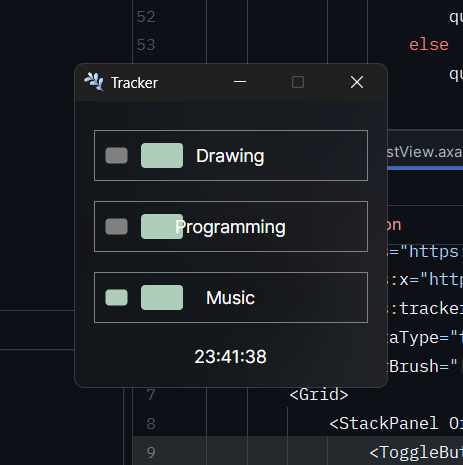This screenshot has width=463, height=465.
Task: Click the large green swatch beside Music
Action: pos(162,298)
